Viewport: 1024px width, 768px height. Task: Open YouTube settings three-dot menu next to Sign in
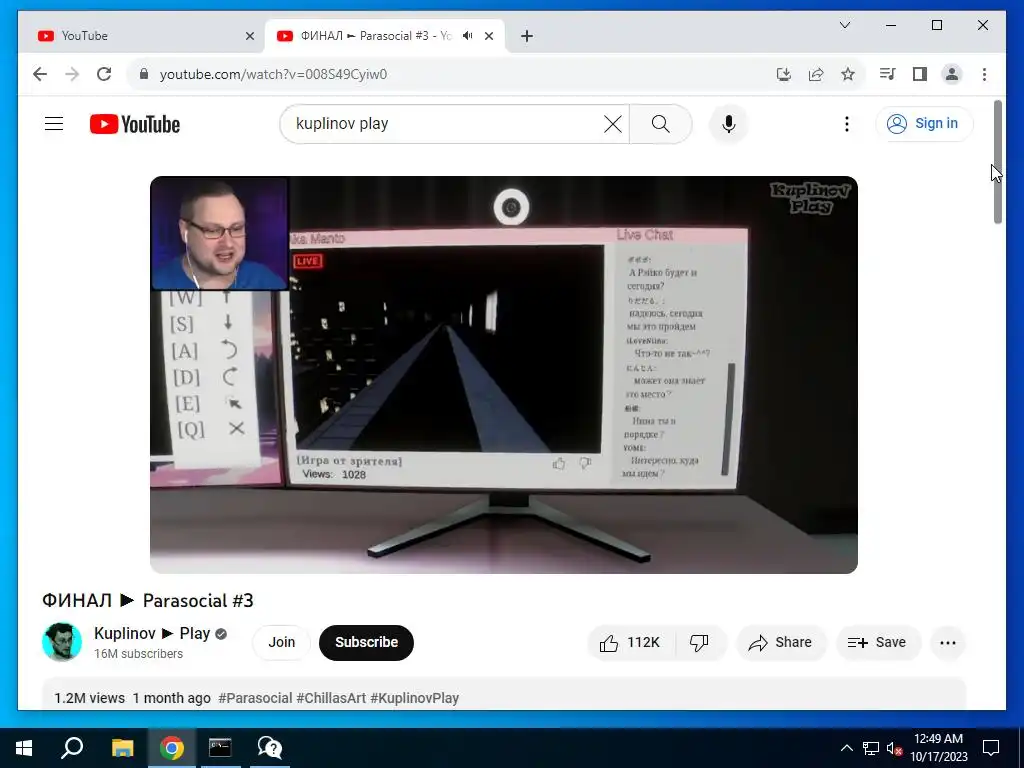(x=846, y=124)
